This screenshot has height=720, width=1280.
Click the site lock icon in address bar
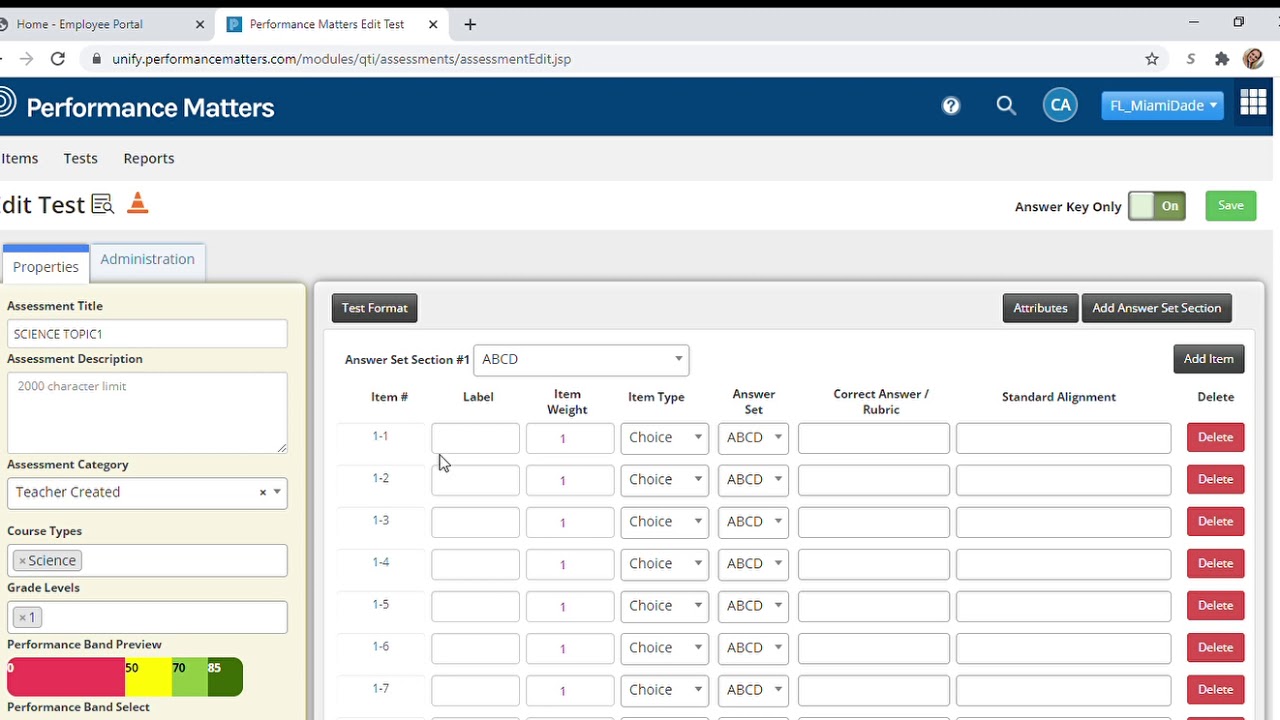coord(97,59)
